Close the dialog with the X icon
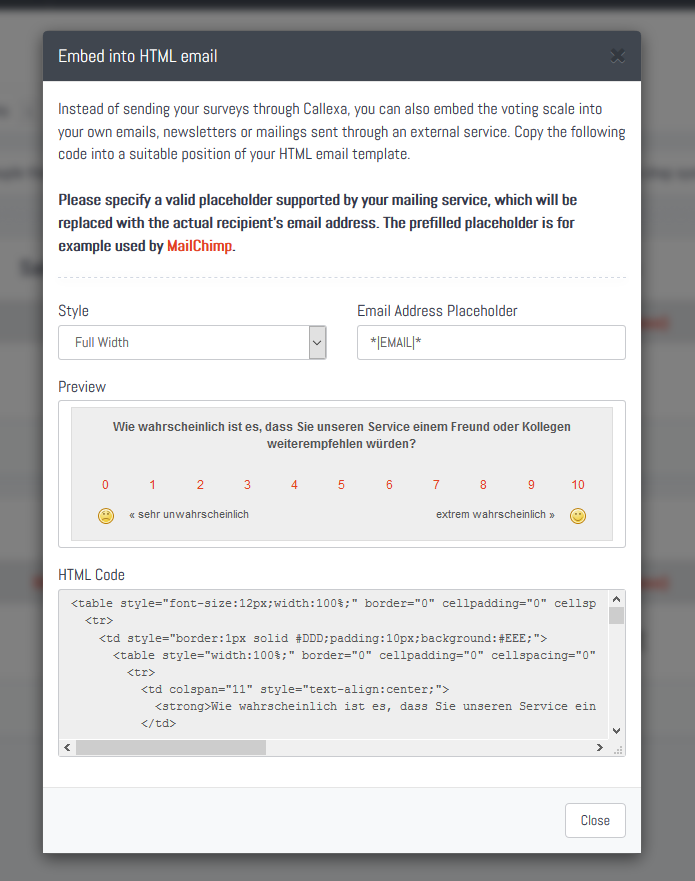This screenshot has height=881, width=695. pyautogui.click(x=617, y=56)
